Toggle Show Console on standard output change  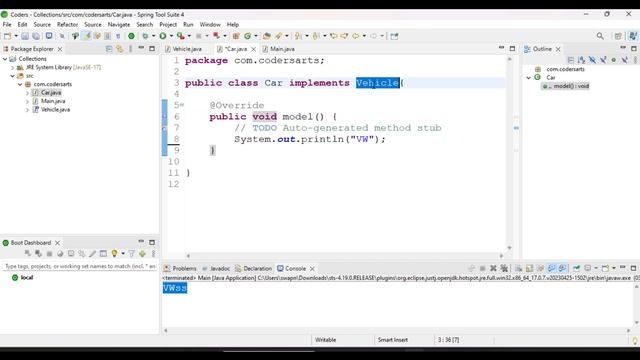click(551, 268)
